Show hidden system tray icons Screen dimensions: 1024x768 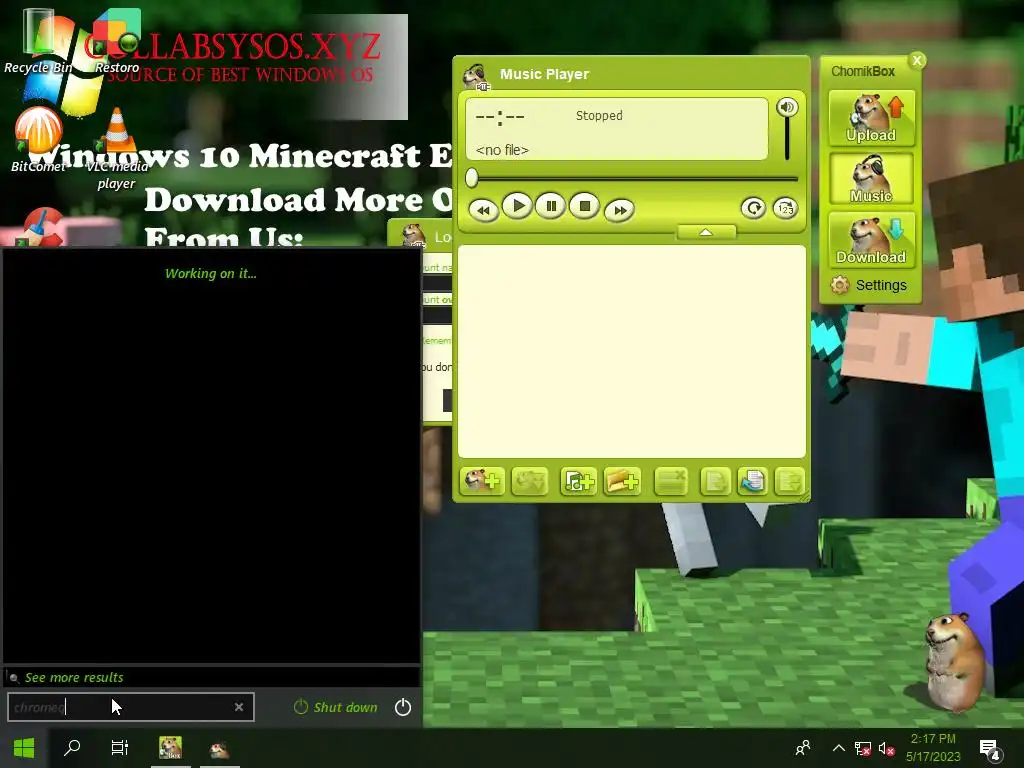coord(839,748)
